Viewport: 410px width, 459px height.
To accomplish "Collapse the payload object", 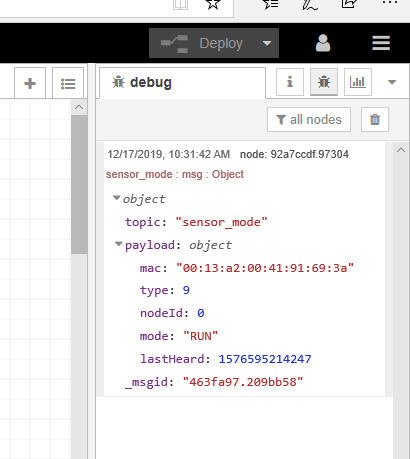I will pyautogui.click(x=118, y=244).
